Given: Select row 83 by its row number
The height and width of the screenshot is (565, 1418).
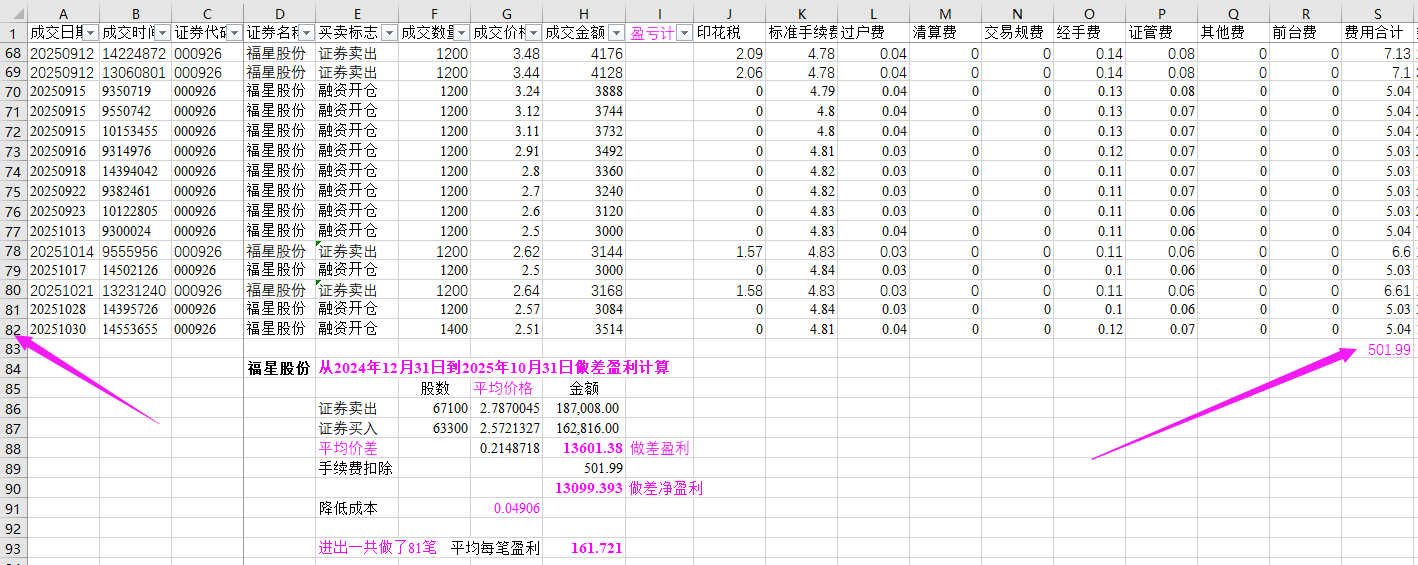Looking at the screenshot, I should pyautogui.click(x=13, y=349).
